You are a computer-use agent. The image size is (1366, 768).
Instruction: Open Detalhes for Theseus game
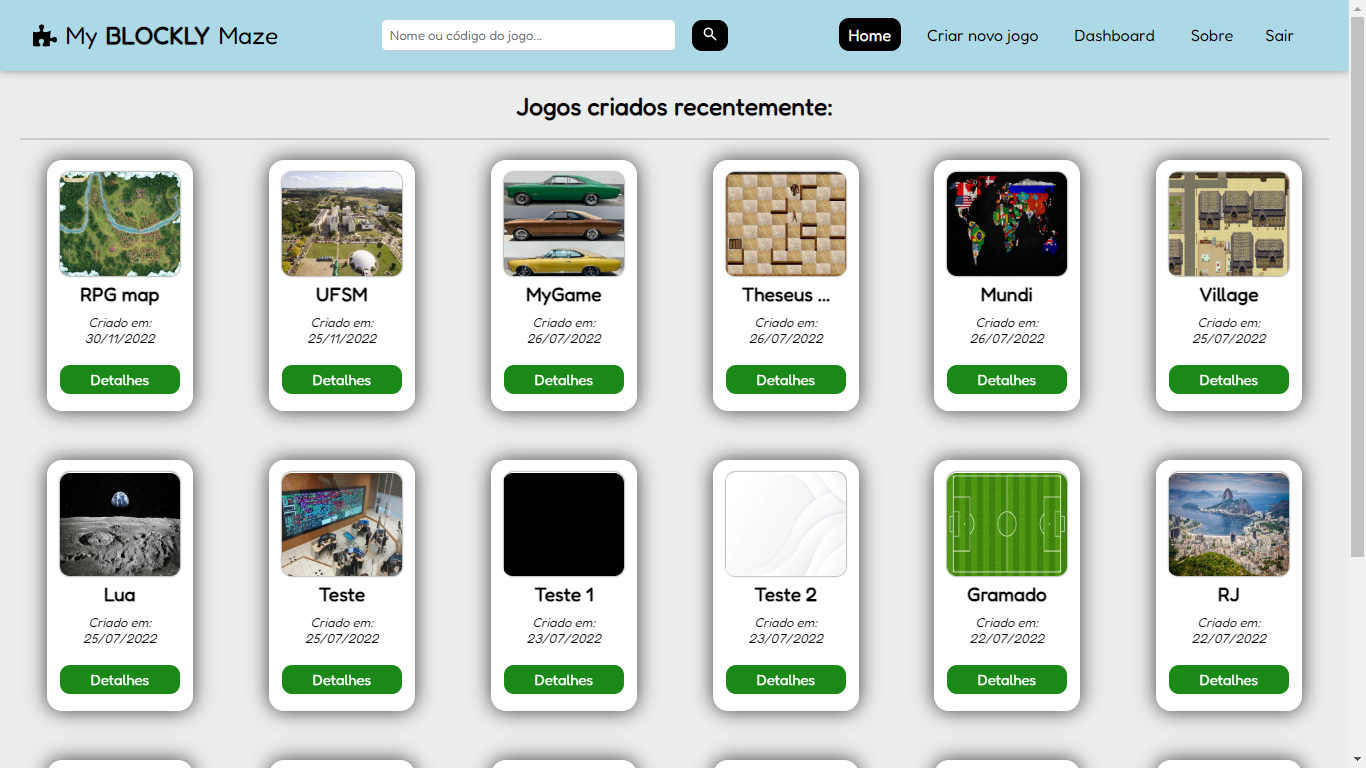coord(786,380)
